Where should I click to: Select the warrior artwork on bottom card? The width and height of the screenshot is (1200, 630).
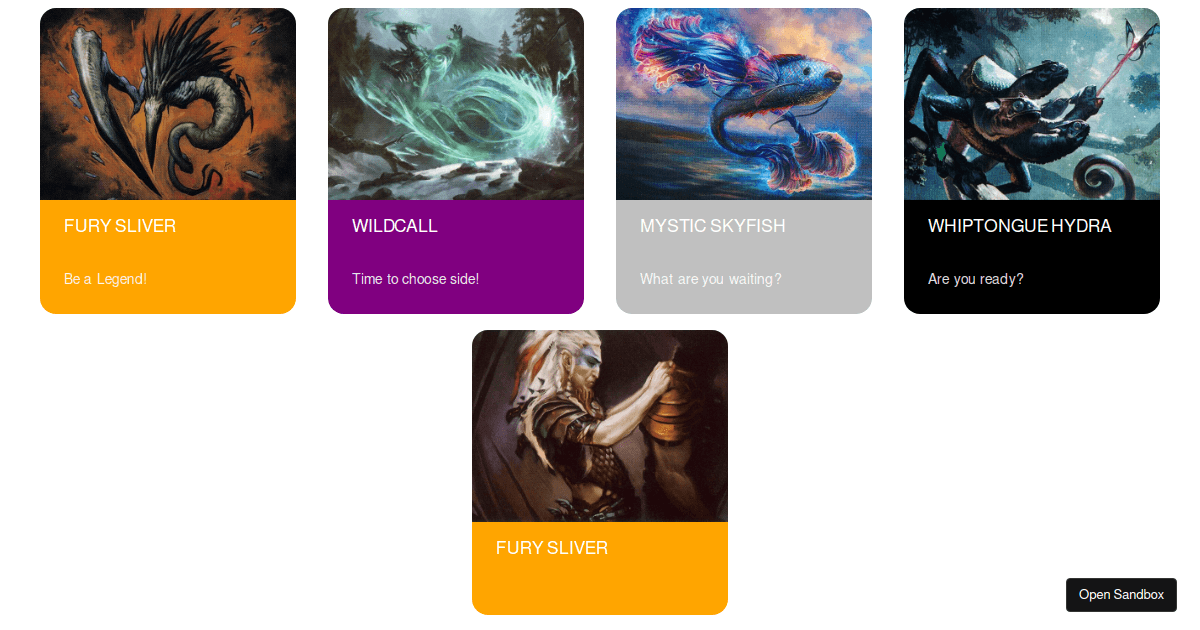click(x=600, y=426)
